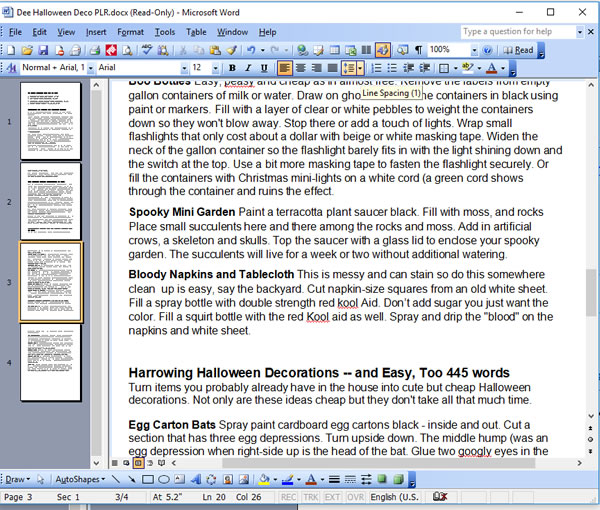Open the Table menu
This screenshot has height=510, width=600.
[196, 32]
